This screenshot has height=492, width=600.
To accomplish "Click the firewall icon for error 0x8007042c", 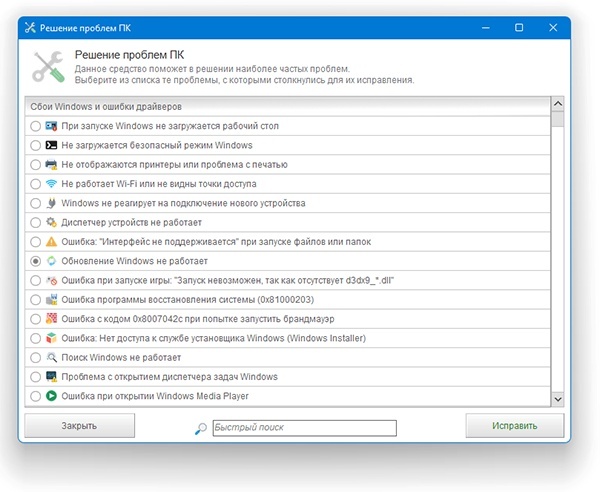I will 51,319.
